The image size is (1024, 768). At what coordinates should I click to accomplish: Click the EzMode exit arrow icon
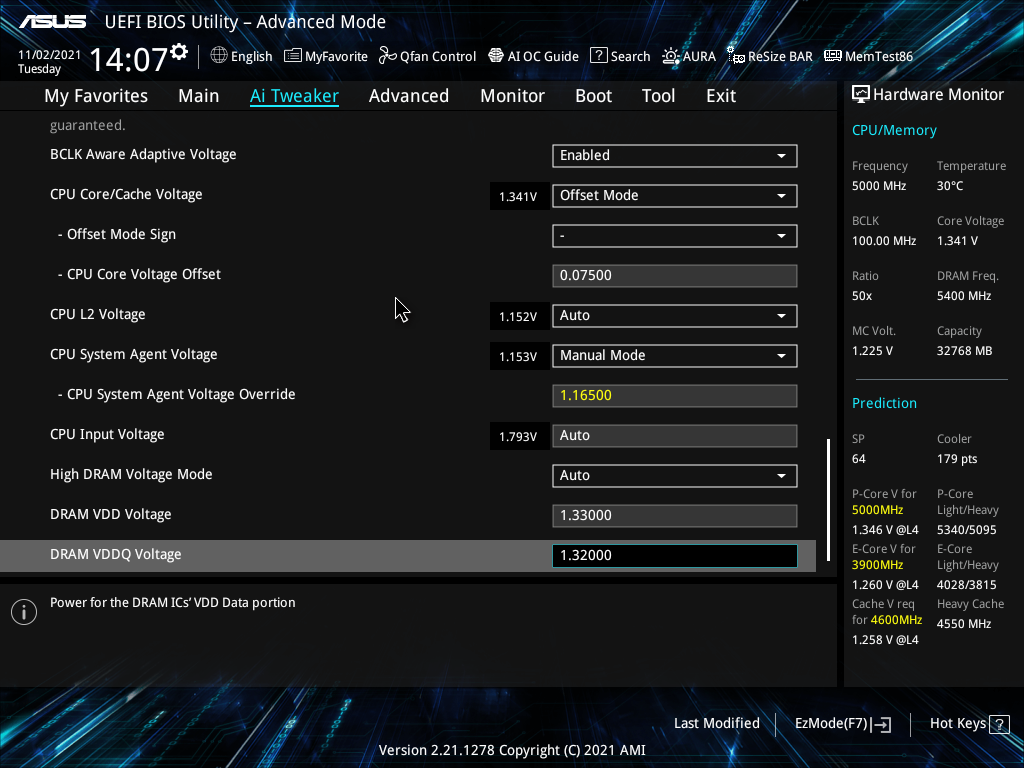pos(881,724)
